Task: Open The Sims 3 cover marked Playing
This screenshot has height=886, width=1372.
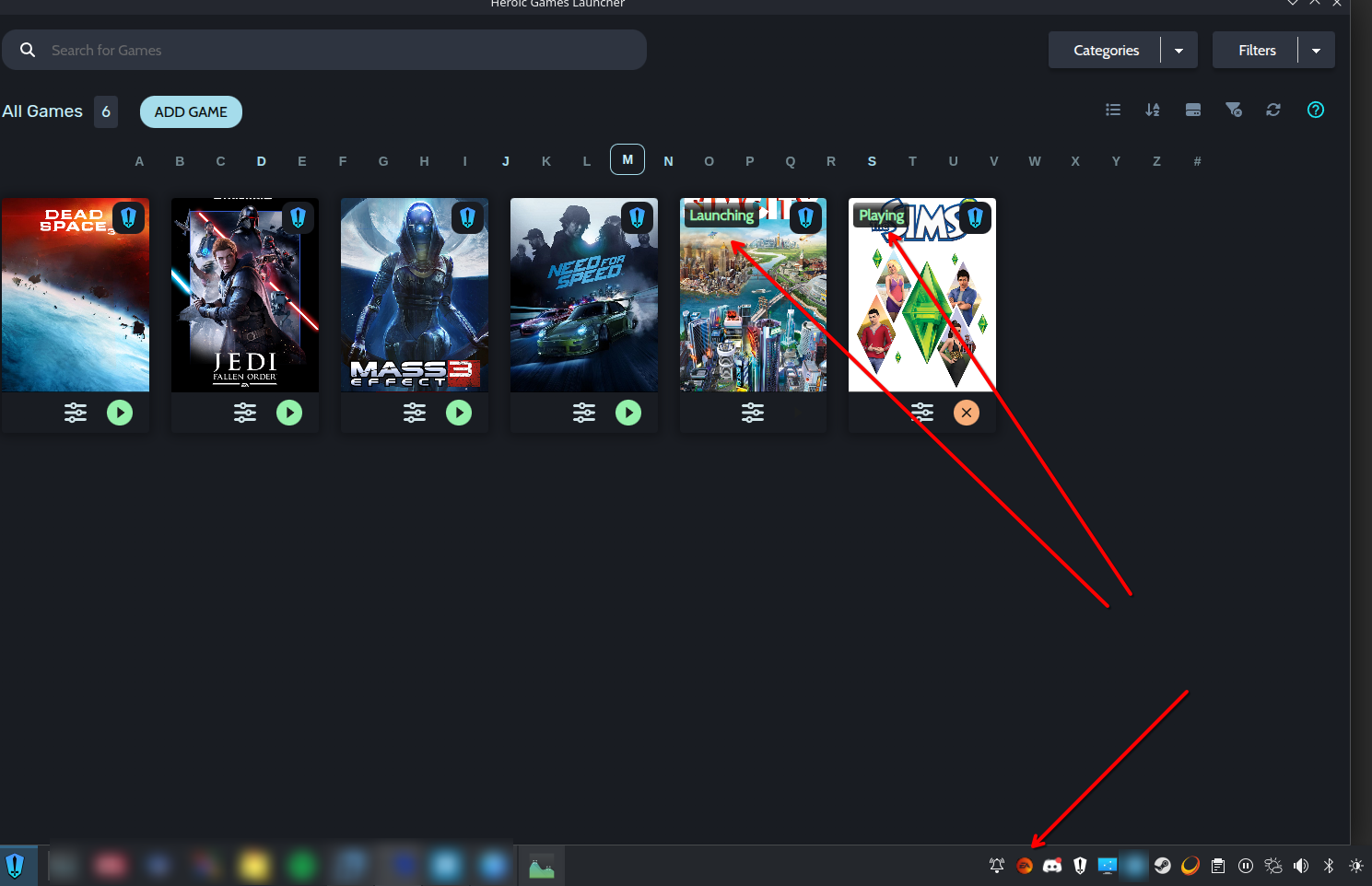Action: pyautogui.click(x=922, y=295)
